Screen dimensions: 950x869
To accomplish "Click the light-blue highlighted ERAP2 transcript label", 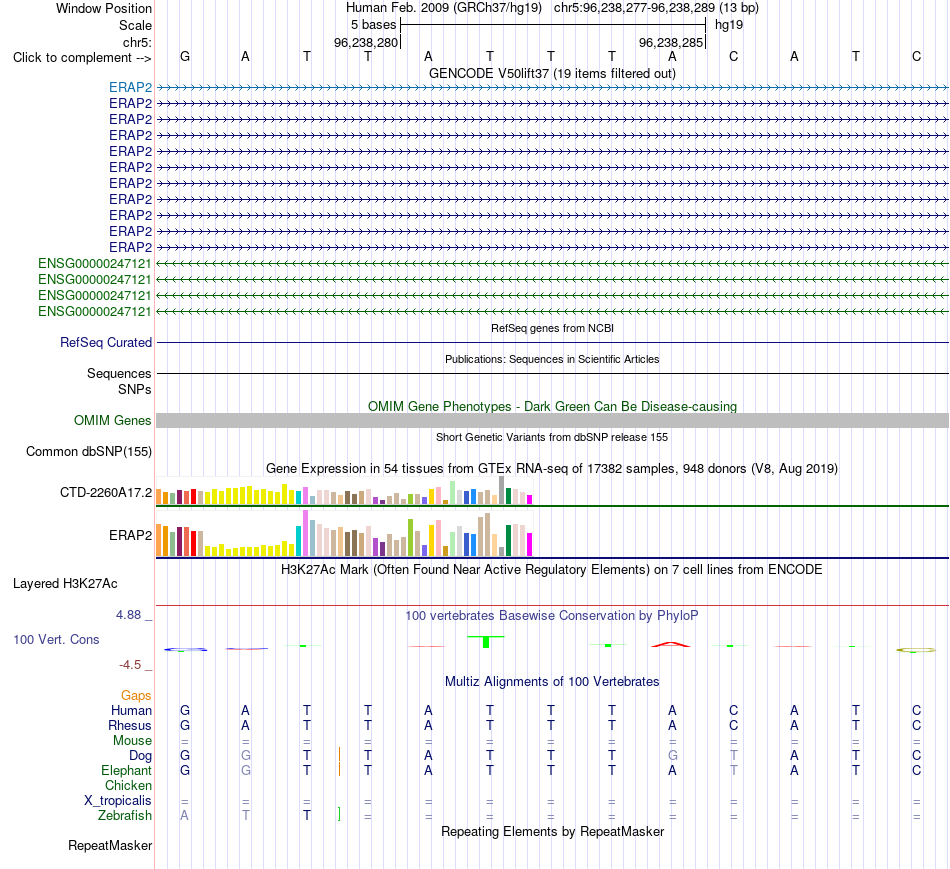I will click(130, 87).
